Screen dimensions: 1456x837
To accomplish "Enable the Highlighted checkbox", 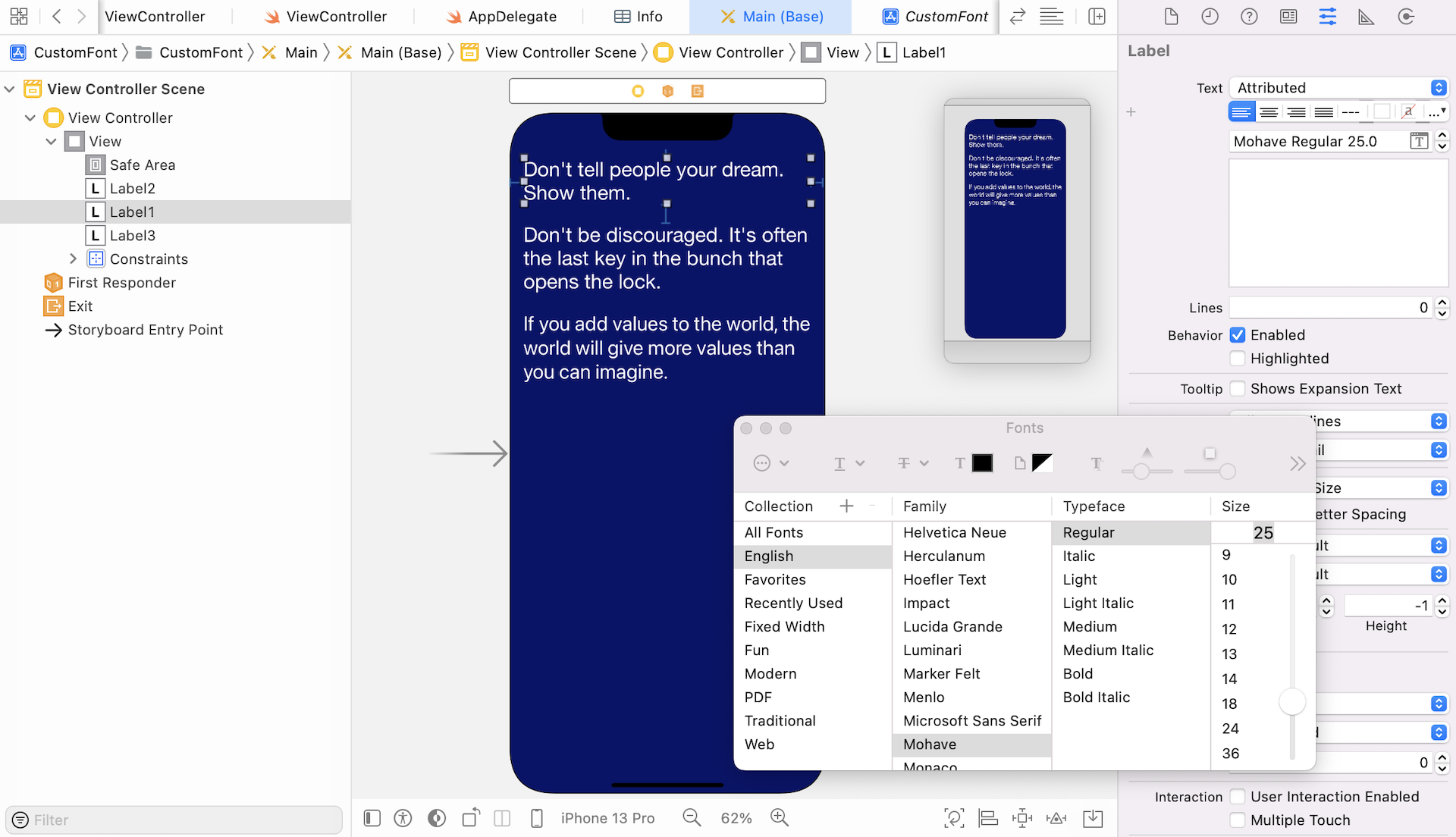I will (1238, 359).
